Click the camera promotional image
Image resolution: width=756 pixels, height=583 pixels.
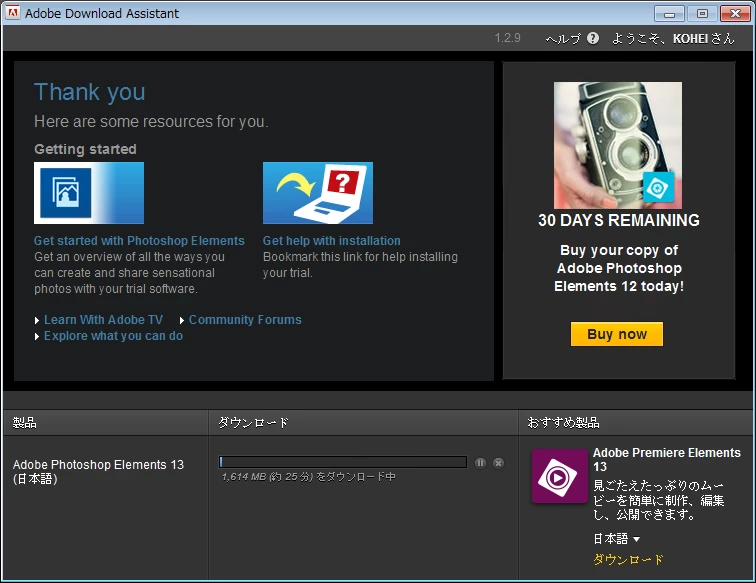click(618, 145)
